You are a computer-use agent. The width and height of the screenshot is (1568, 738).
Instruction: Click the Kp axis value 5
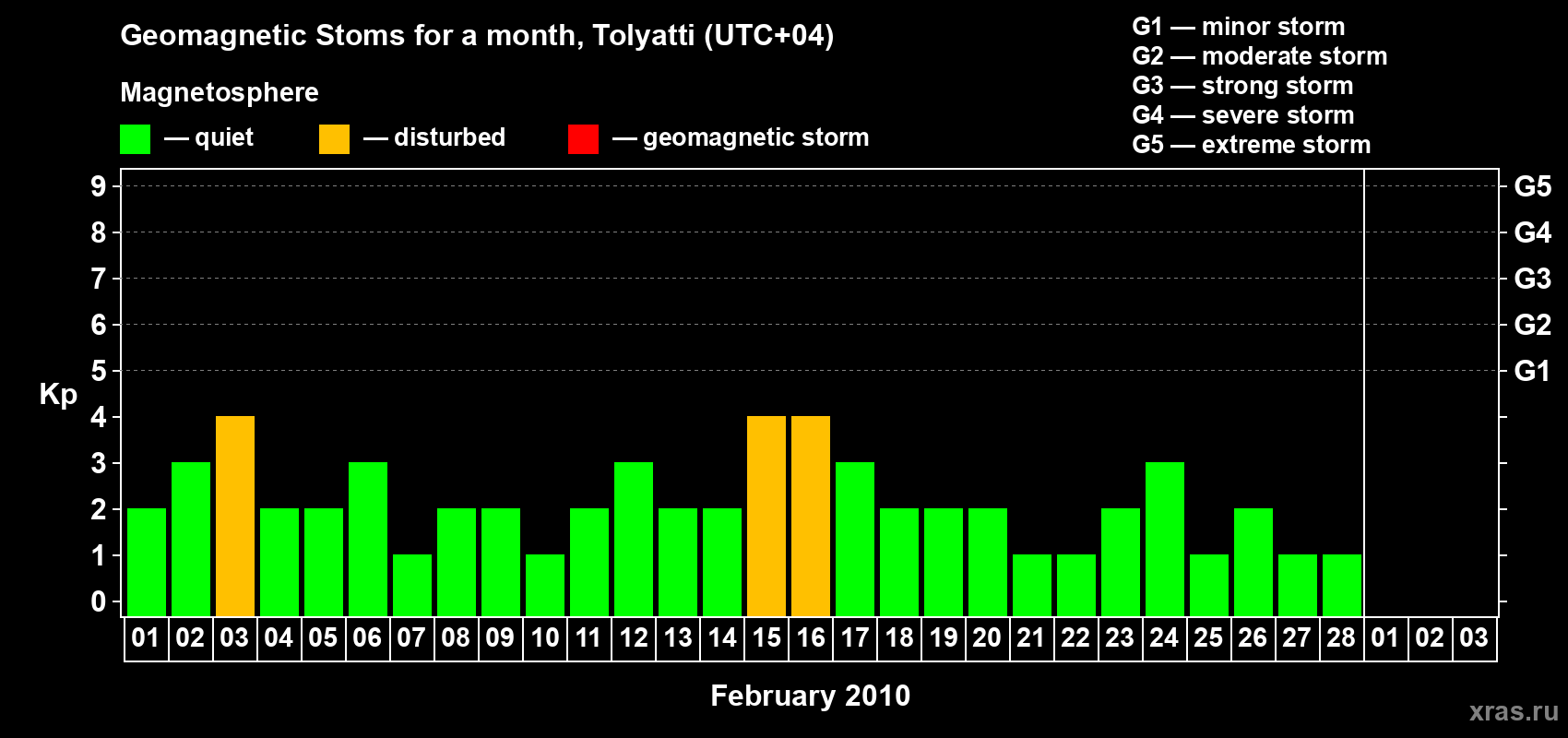click(99, 371)
